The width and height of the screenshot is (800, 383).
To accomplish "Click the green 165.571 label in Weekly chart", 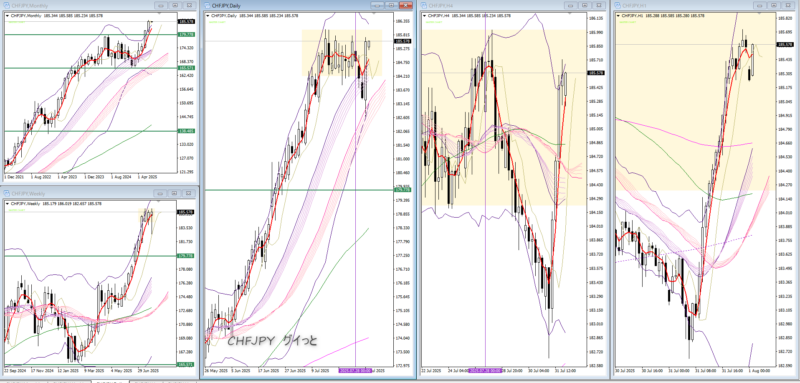I will (186, 365).
